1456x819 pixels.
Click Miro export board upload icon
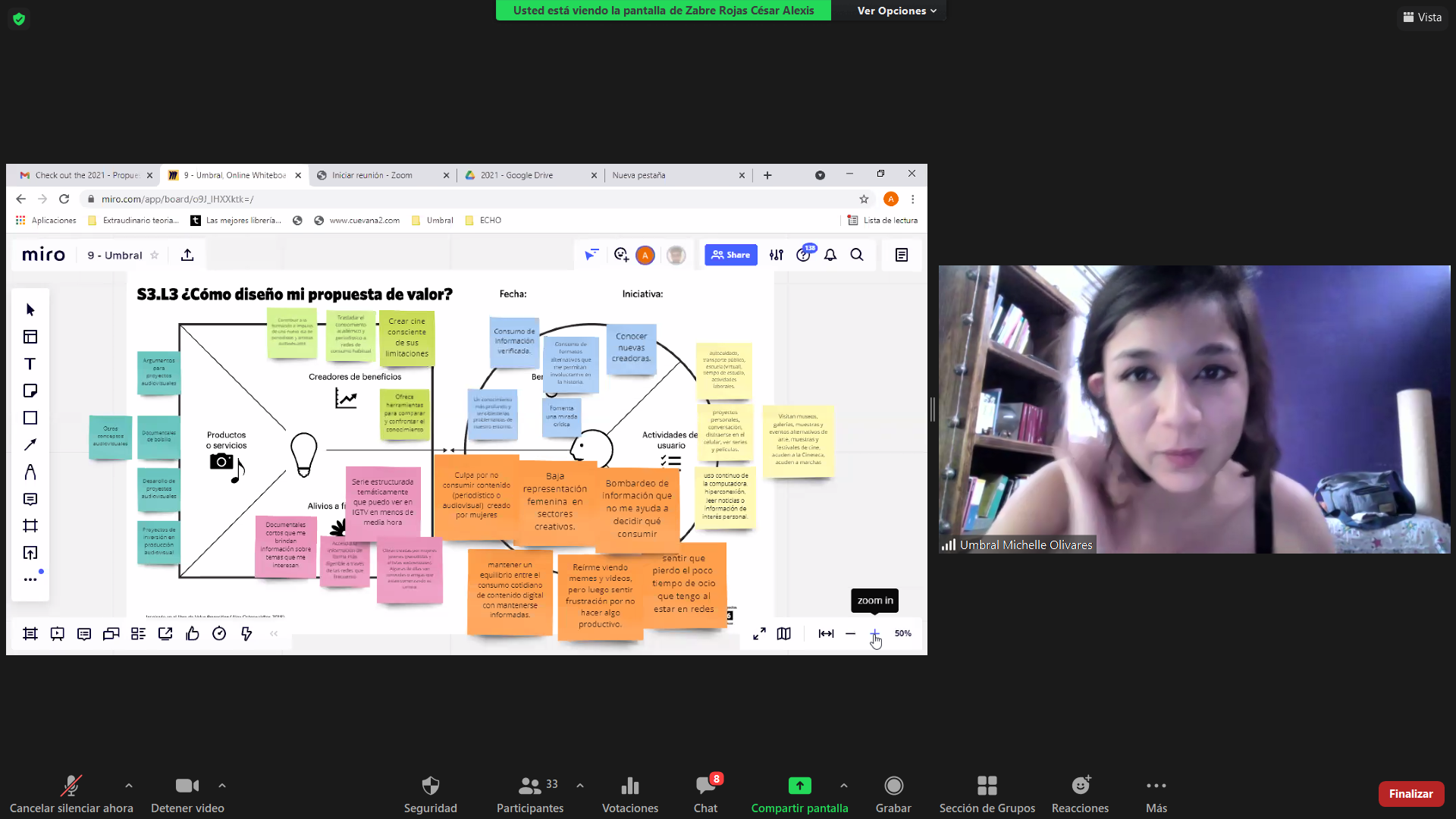point(187,255)
